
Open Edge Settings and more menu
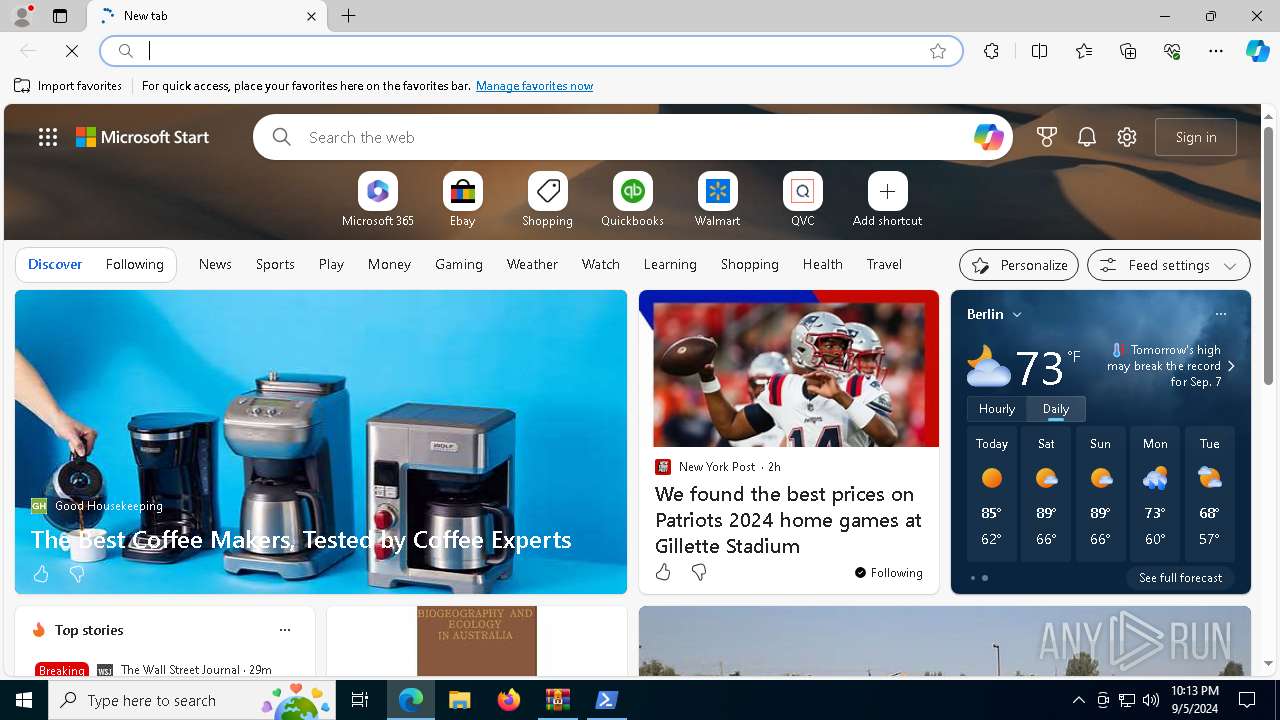pos(1216,51)
